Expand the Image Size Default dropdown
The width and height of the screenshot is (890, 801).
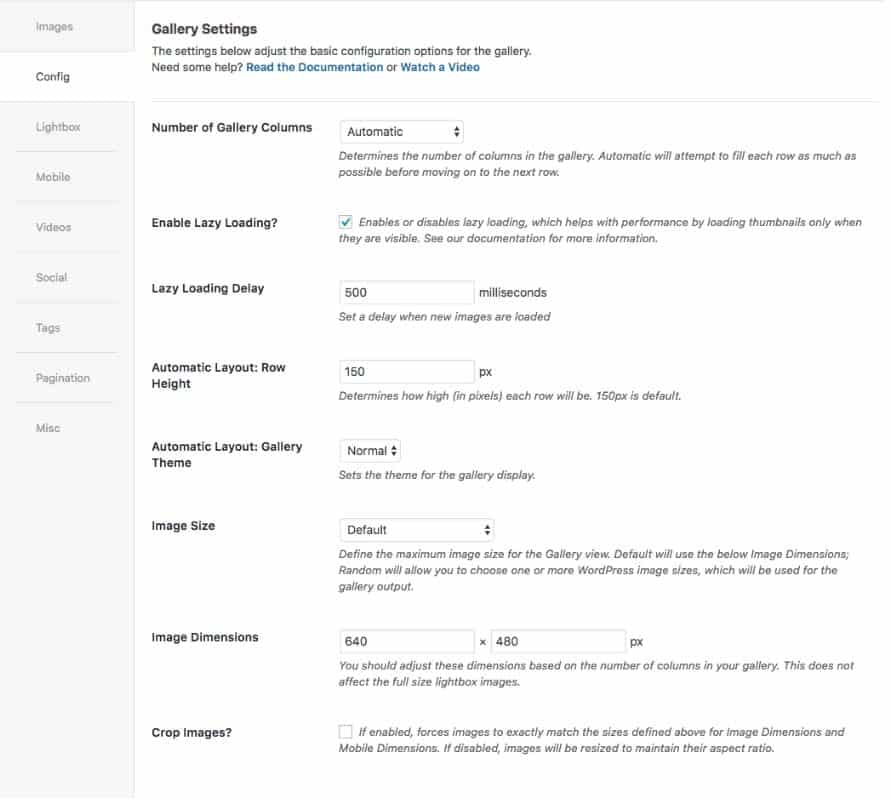point(417,530)
